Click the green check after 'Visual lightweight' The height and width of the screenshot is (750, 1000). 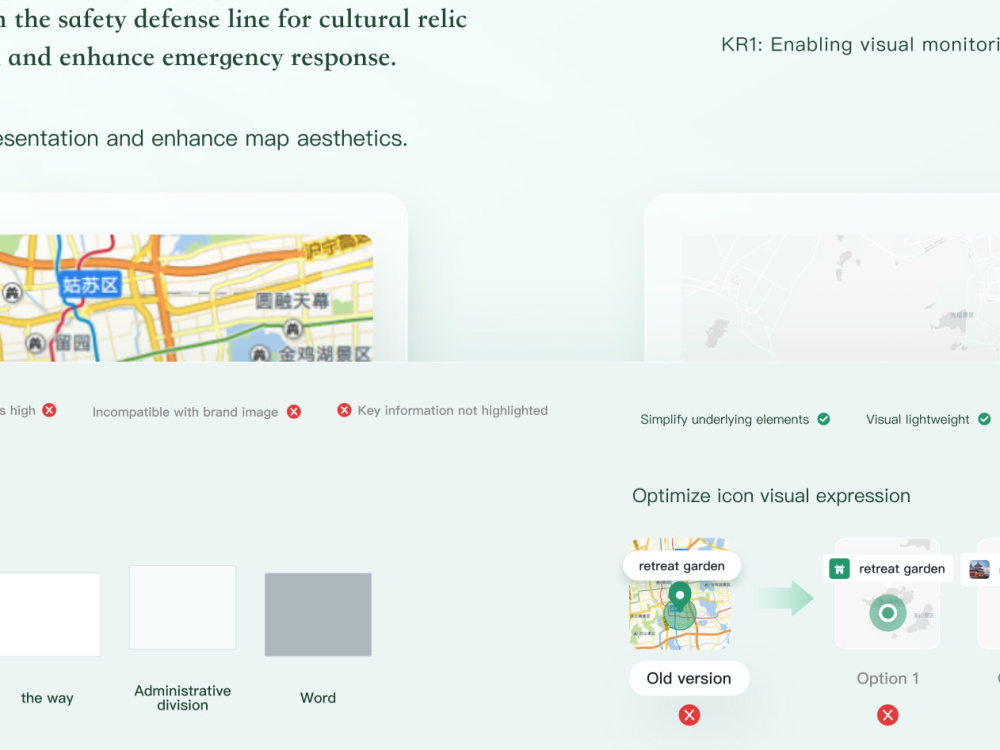pyautogui.click(x=985, y=419)
